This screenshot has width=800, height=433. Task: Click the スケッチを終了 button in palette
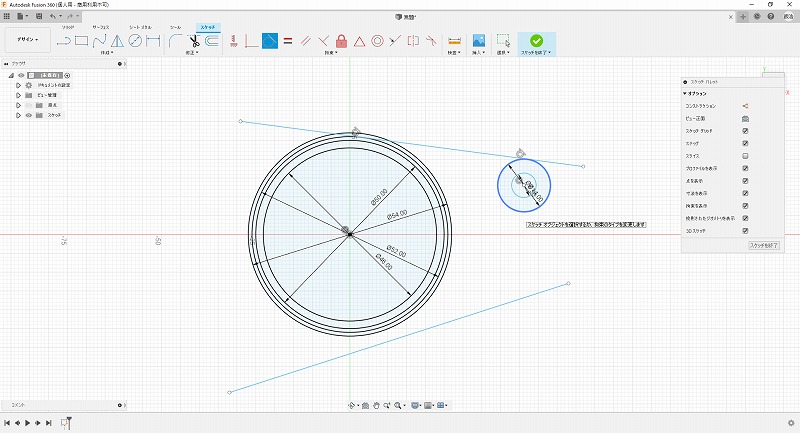point(763,244)
